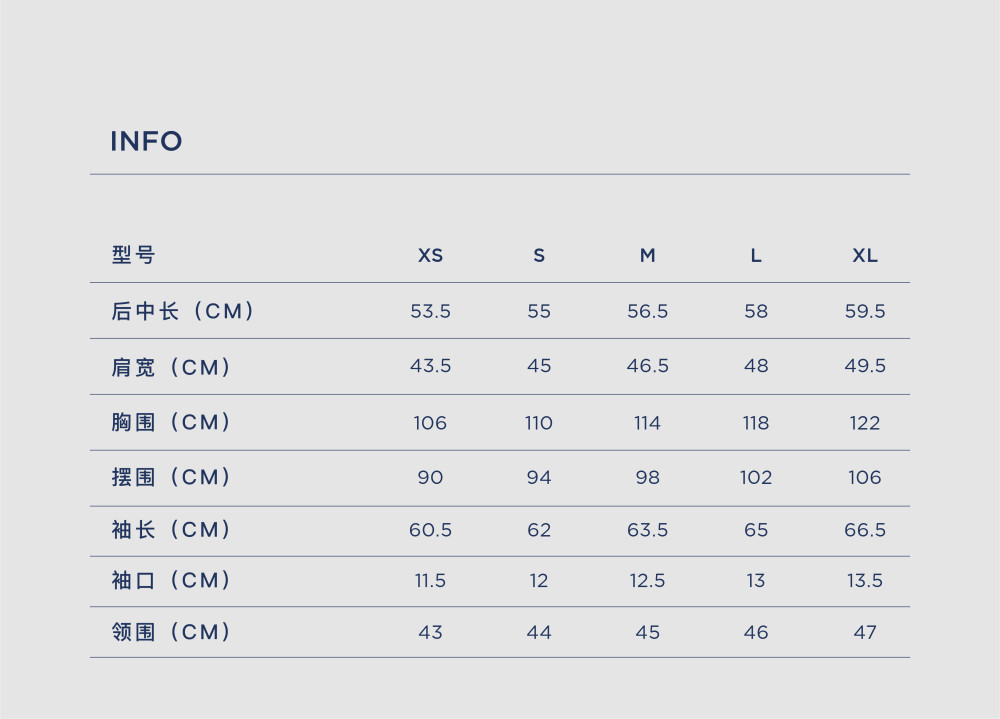Click the 12 cuff value for S
1000x719 pixels.
click(x=539, y=581)
